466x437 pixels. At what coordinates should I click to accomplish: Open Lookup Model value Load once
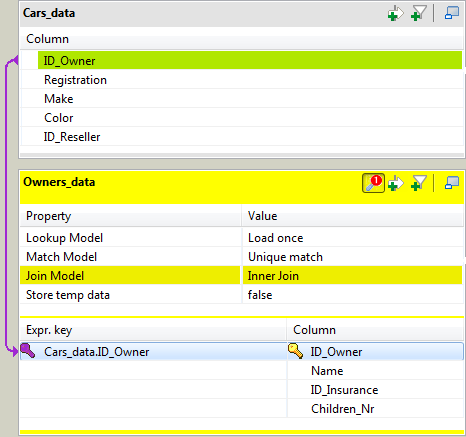click(x=353, y=238)
